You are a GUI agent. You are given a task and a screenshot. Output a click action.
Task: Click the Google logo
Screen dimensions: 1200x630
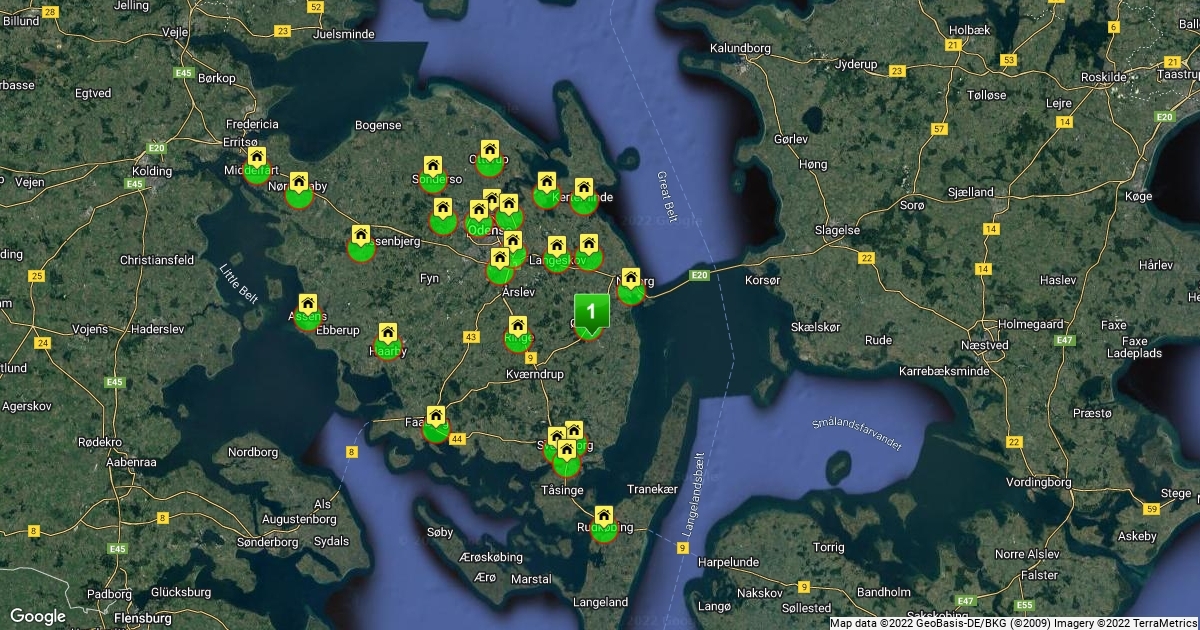38,616
